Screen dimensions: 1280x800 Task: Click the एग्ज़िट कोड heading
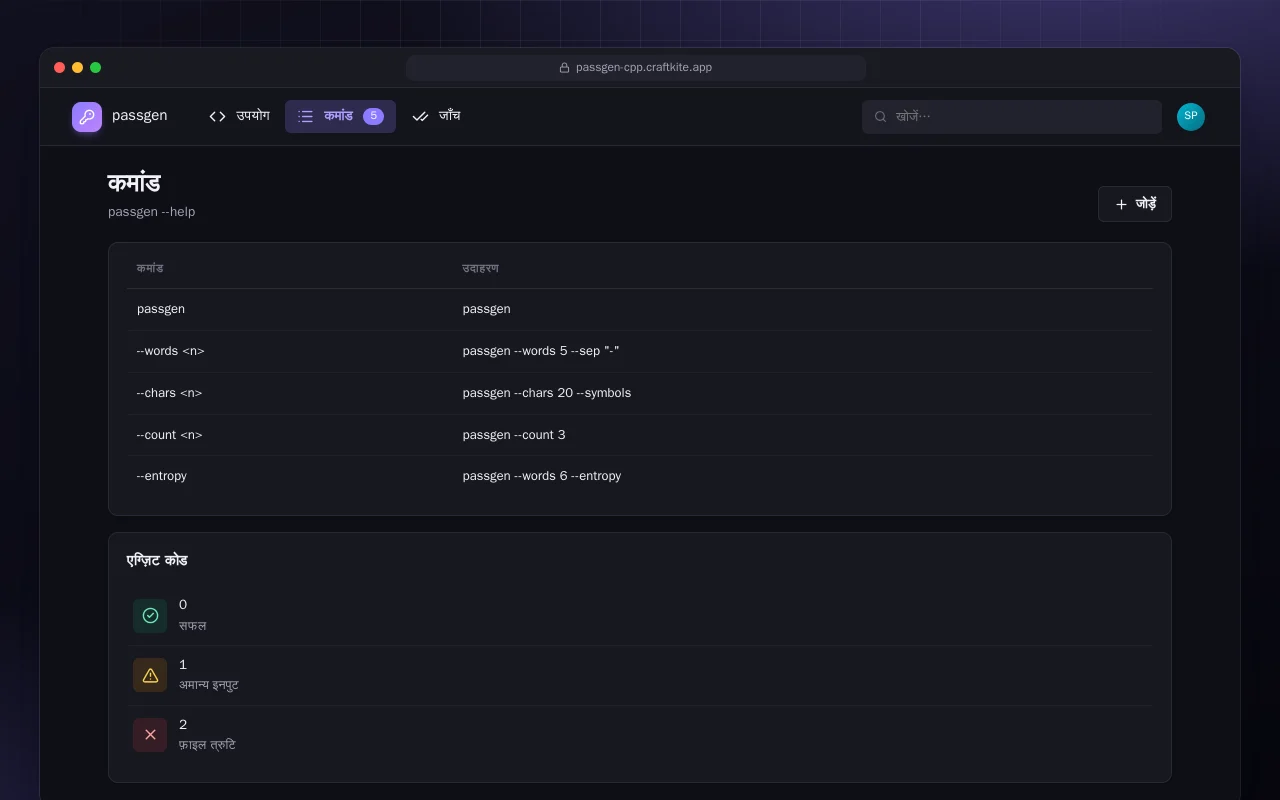click(x=157, y=560)
